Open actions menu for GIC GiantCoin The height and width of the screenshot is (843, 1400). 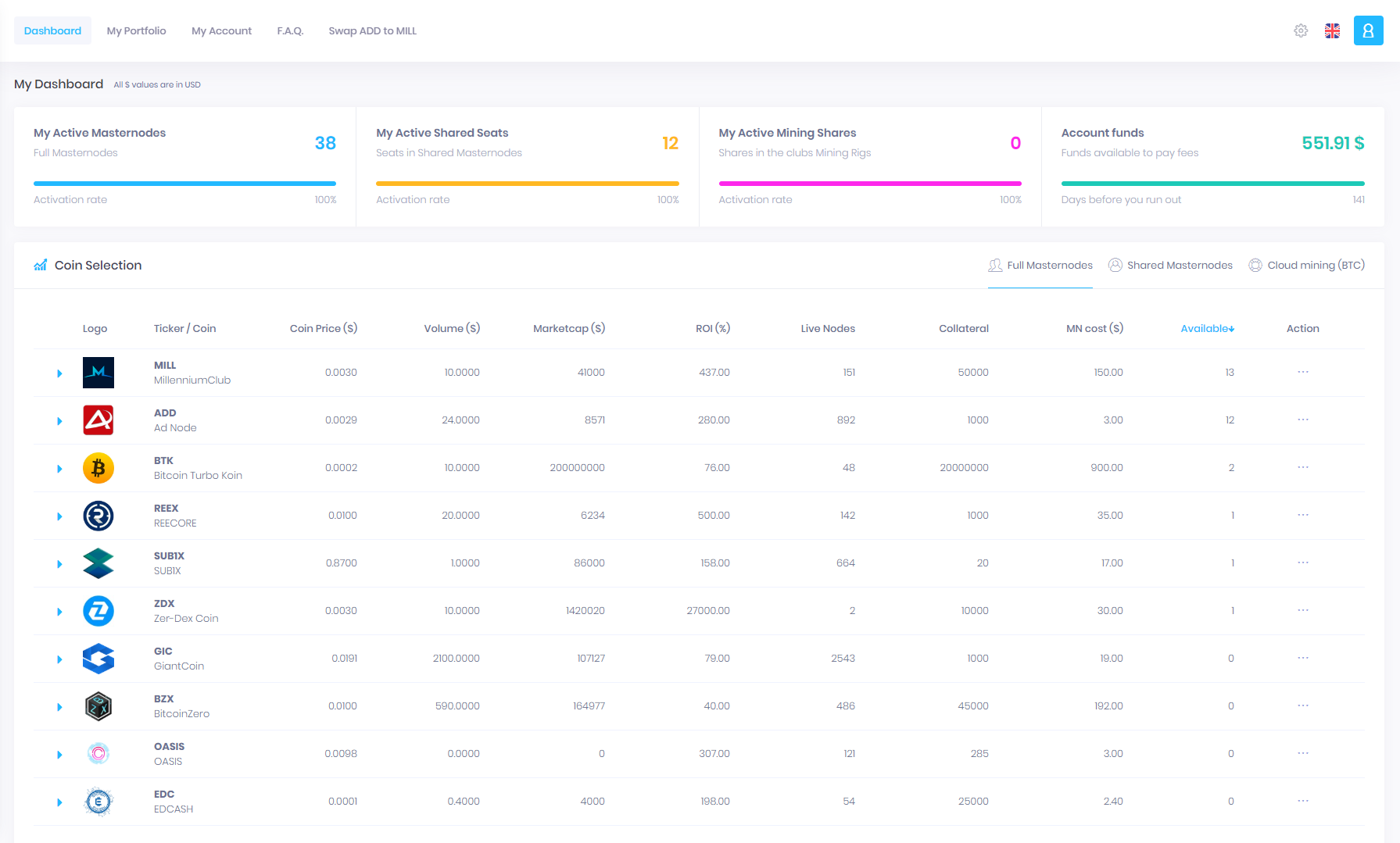1302,658
